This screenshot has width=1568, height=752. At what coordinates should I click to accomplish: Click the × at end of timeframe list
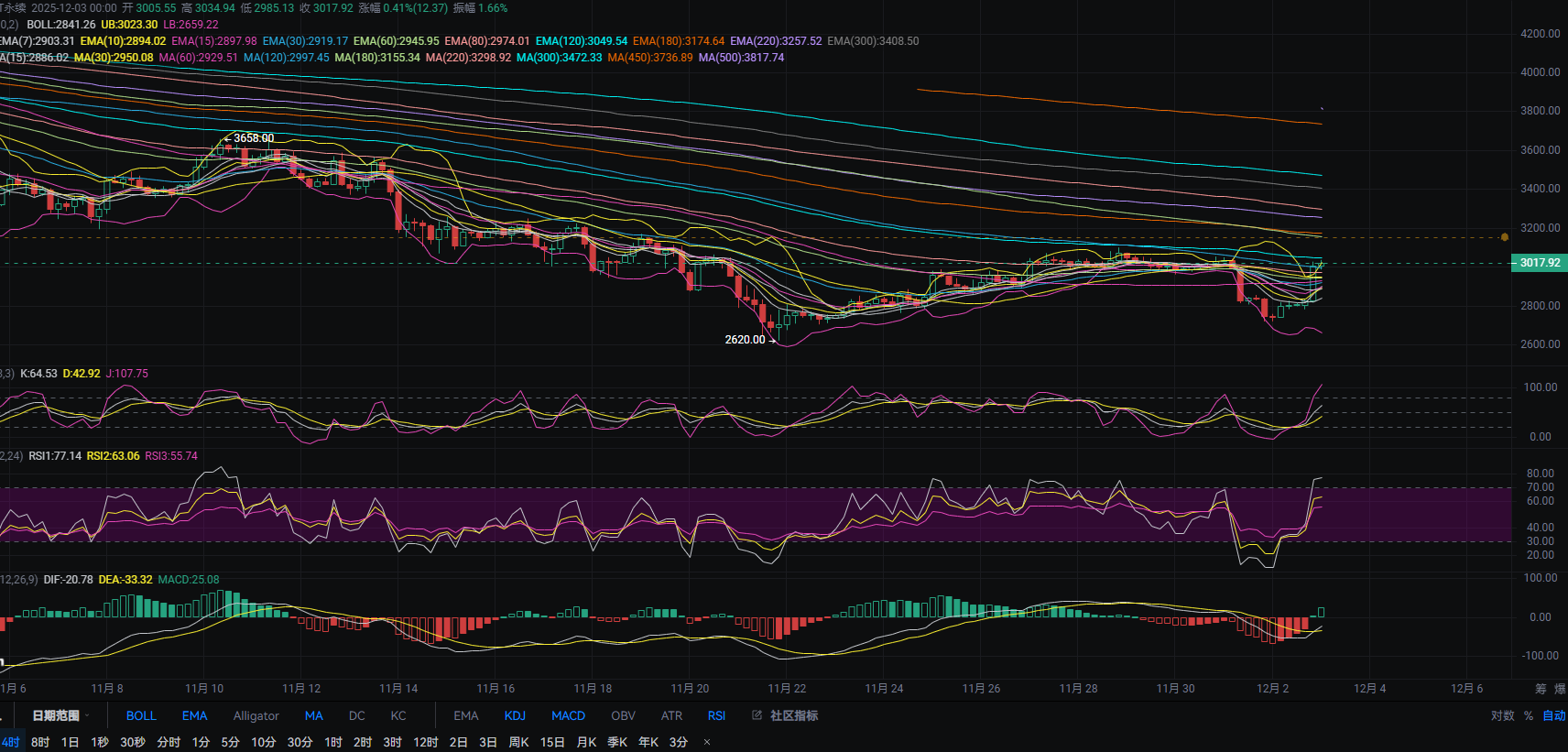[706, 743]
